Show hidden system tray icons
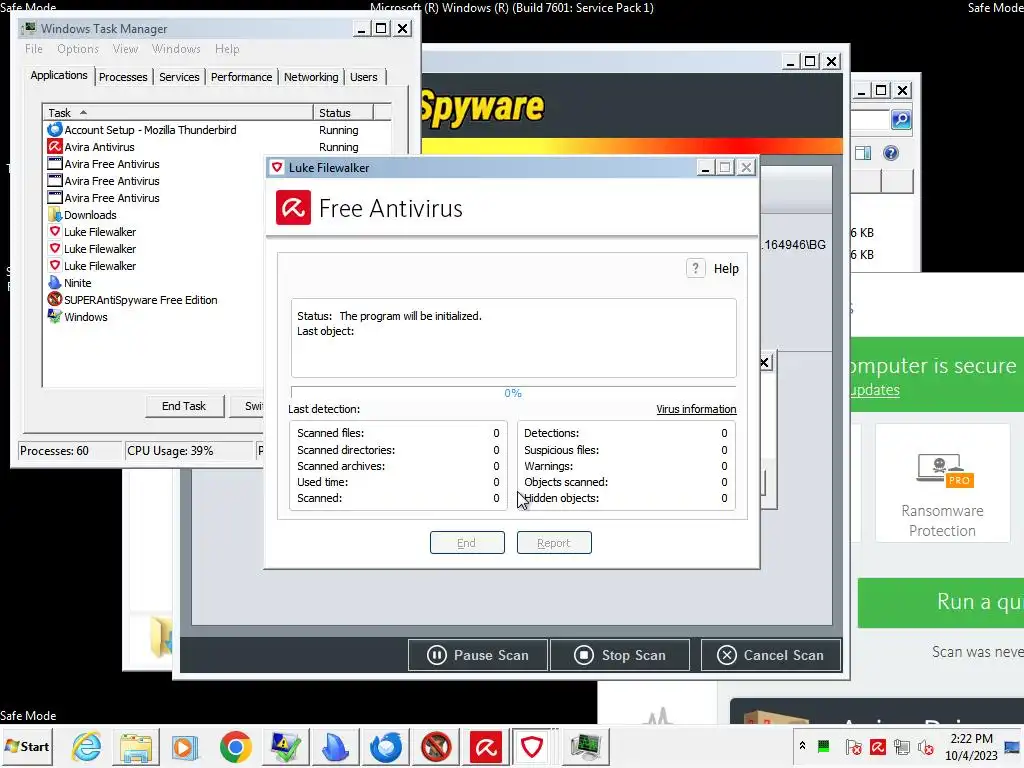1024x768 pixels. click(x=802, y=745)
